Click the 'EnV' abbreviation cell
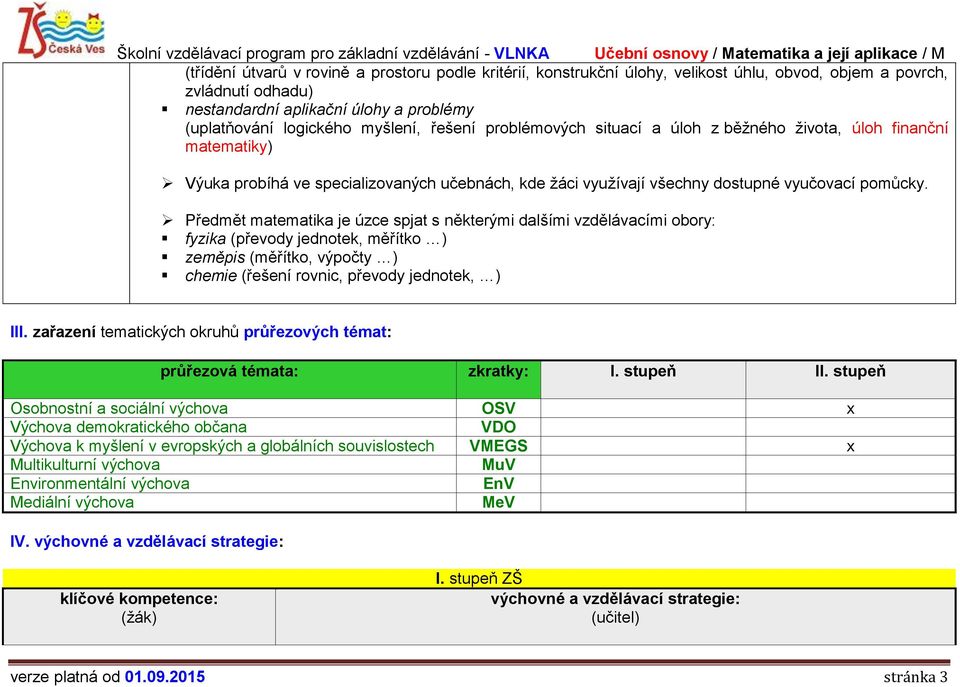This screenshot has width=960, height=687. coord(498,483)
